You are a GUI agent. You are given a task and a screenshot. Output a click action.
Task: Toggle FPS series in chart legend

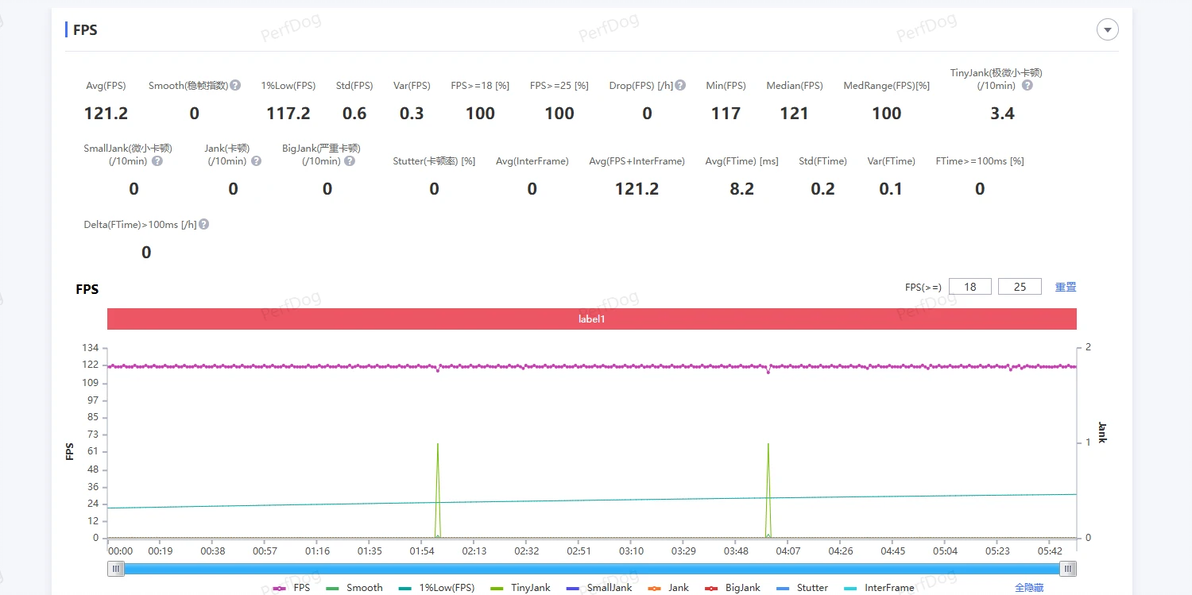[x=291, y=588]
